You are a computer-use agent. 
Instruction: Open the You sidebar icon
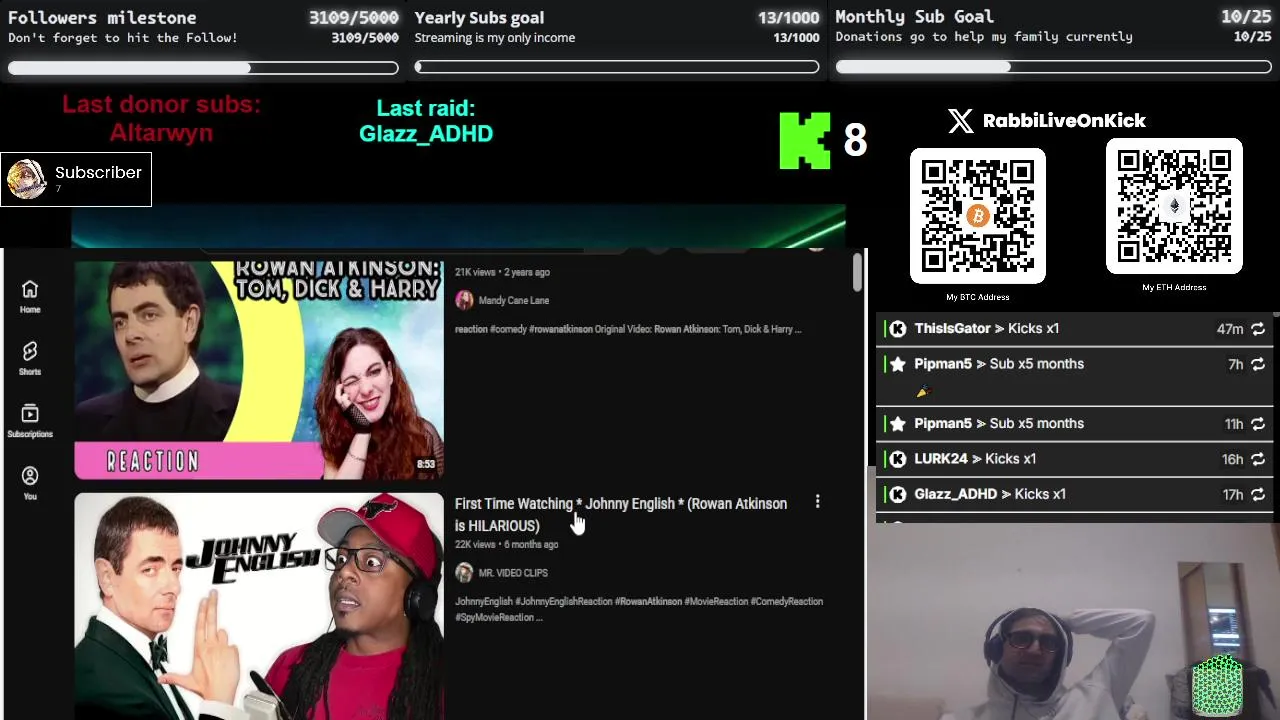click(x=30, y=482)
